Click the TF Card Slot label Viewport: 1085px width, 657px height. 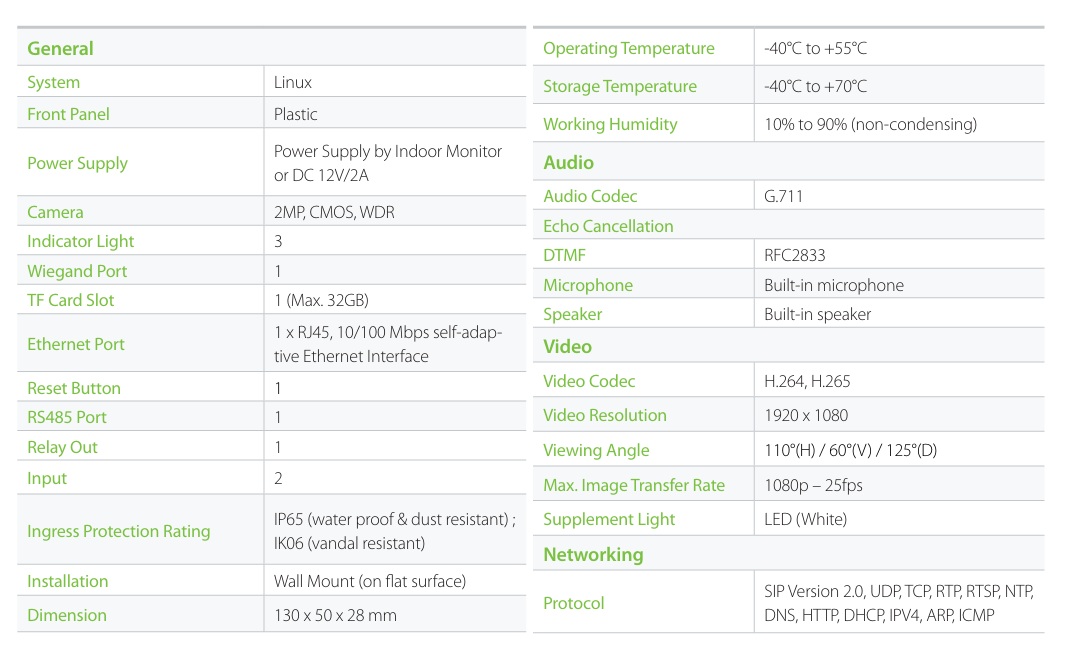pos(70,300)
